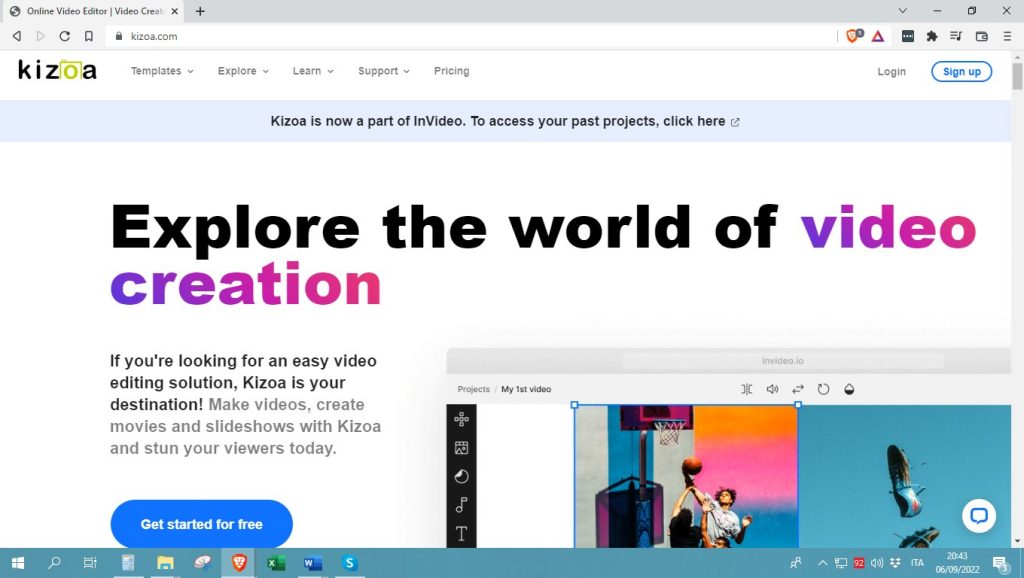Click the Sign up button
This screenshot has width=1024, height=578.
pos(960,71)
